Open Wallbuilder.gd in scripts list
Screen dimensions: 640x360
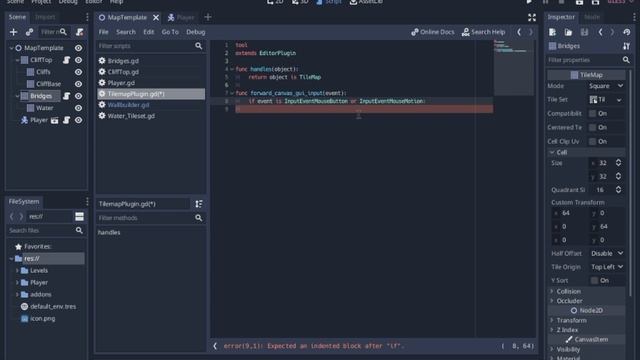point(128,105)
